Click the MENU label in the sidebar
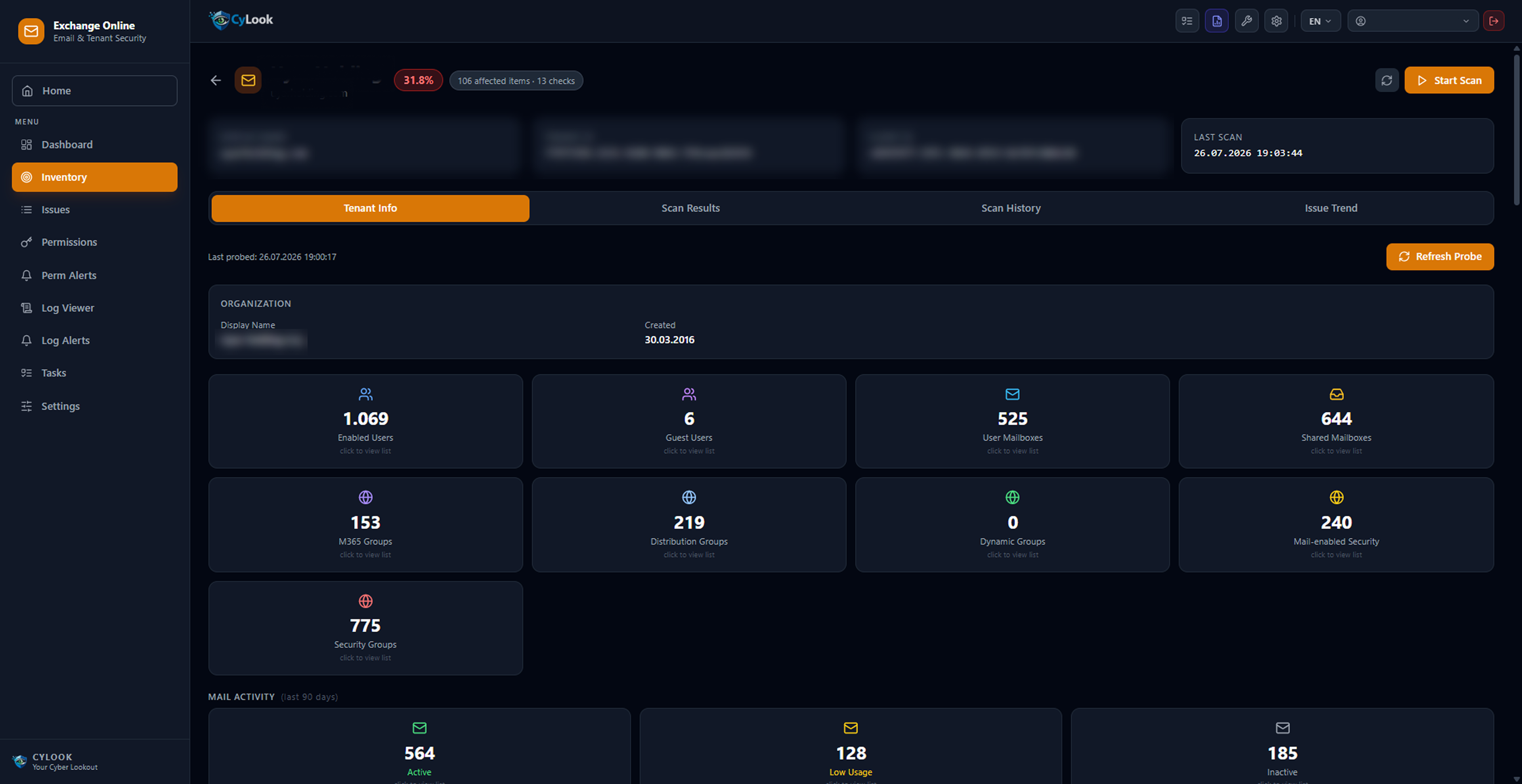Screen dimensions: 1522x784 (x=27, y=122)
